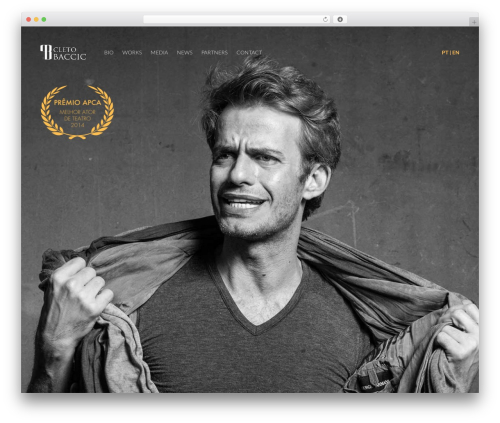This screenshot has width=500, height=423.
Task: Switch the site language to PT
Action: (x=445, y=53)
